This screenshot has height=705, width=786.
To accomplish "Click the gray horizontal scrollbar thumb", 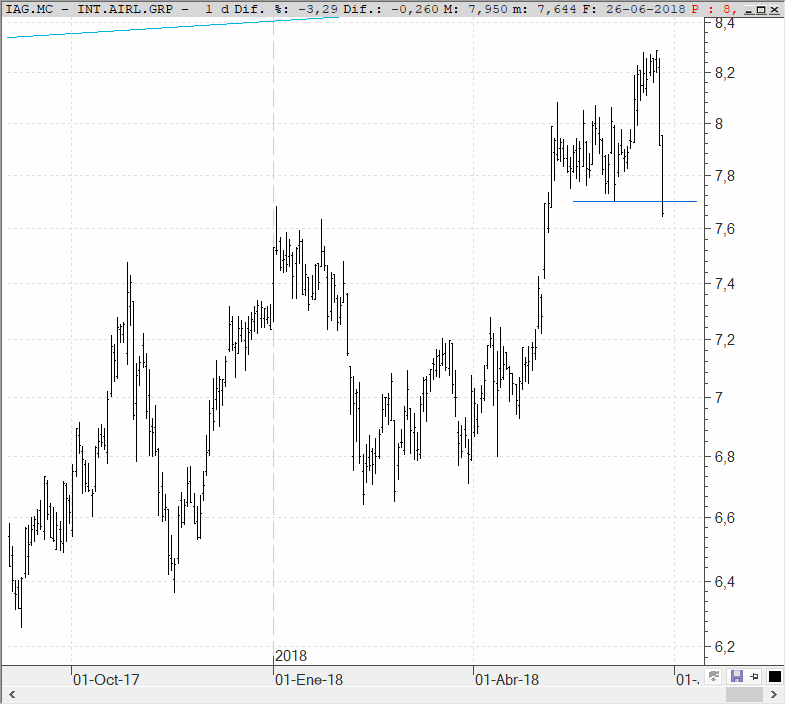I will 744,694.
